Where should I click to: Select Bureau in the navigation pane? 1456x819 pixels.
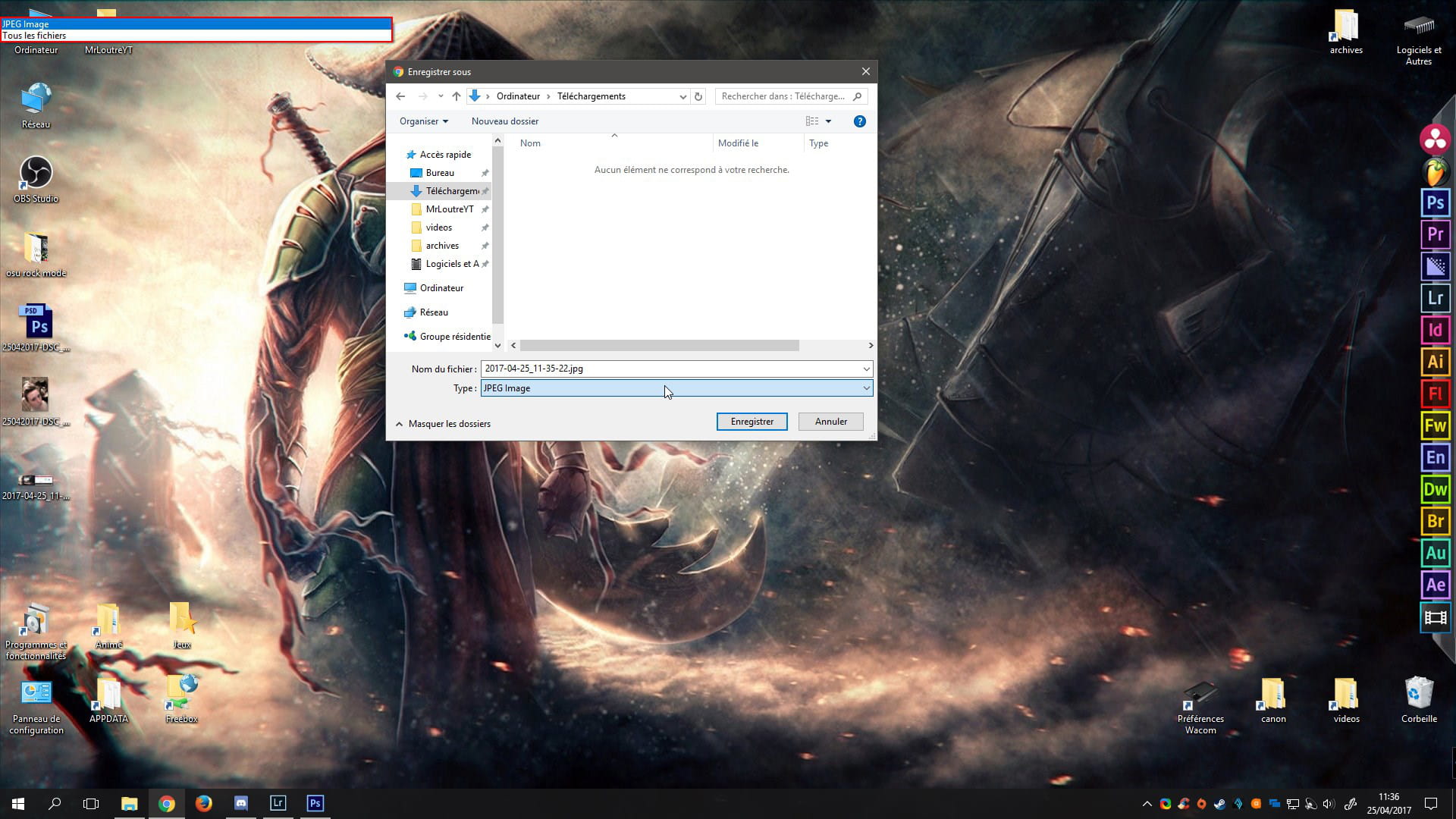[x=440, y=173]
